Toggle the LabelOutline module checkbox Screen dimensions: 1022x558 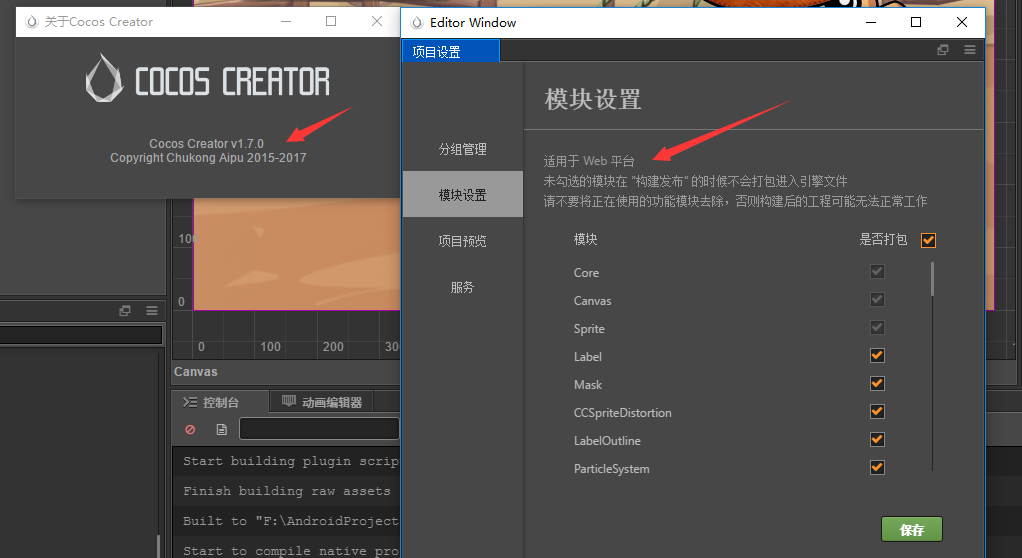(x=877, y=440)
